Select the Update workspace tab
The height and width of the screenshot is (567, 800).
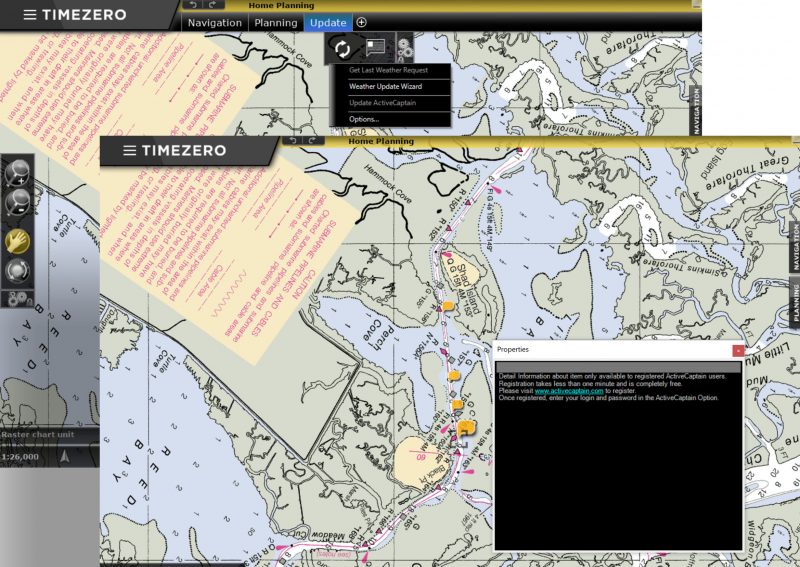pos(328,22)
